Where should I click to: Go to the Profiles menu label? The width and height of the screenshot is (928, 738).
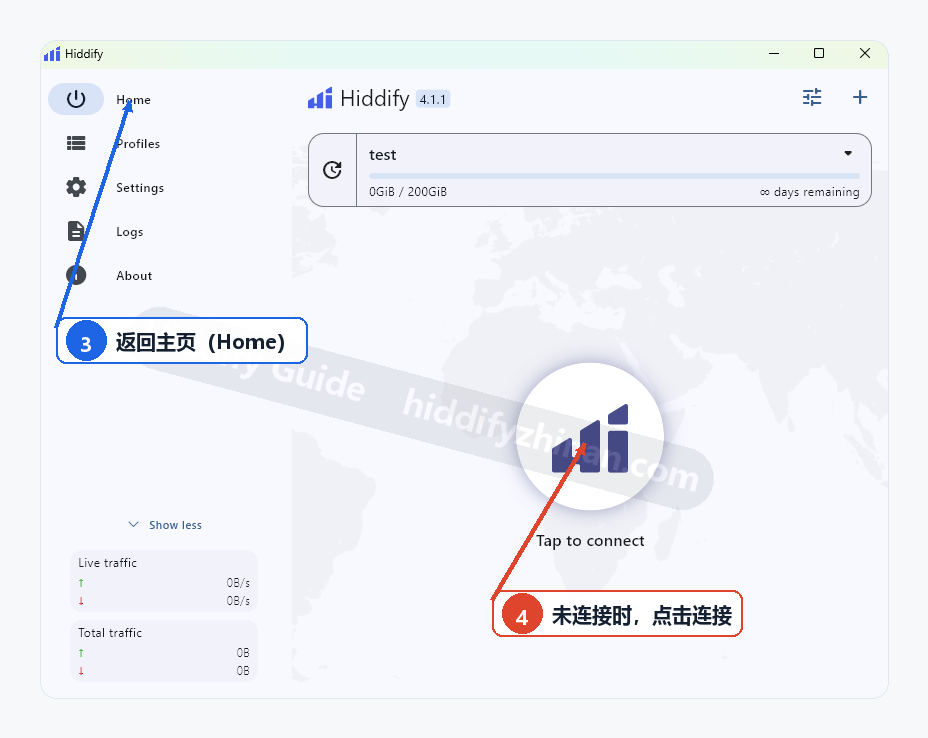[138, 144]
